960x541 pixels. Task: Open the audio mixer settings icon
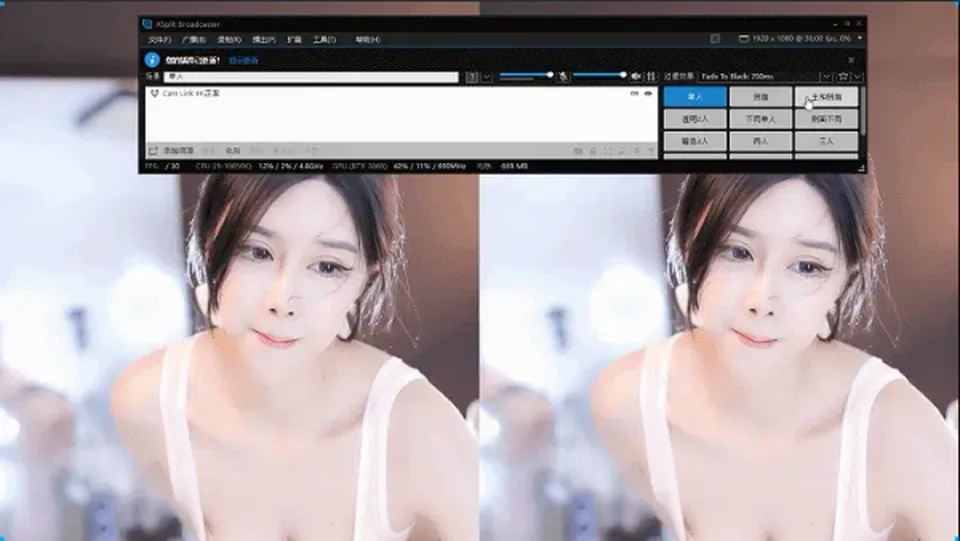[651, 76]
